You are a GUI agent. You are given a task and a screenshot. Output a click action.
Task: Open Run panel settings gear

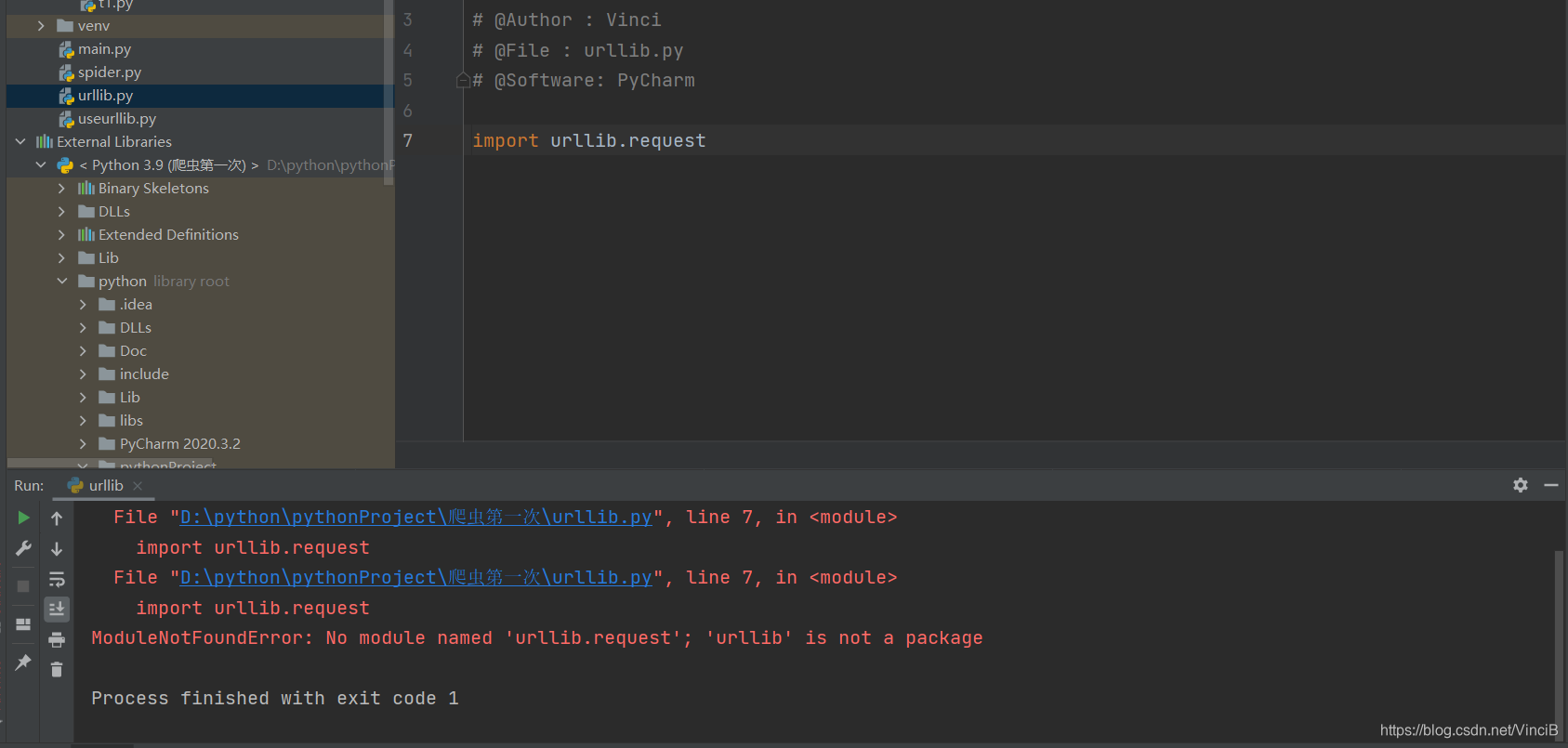(x=1521, y=485)
